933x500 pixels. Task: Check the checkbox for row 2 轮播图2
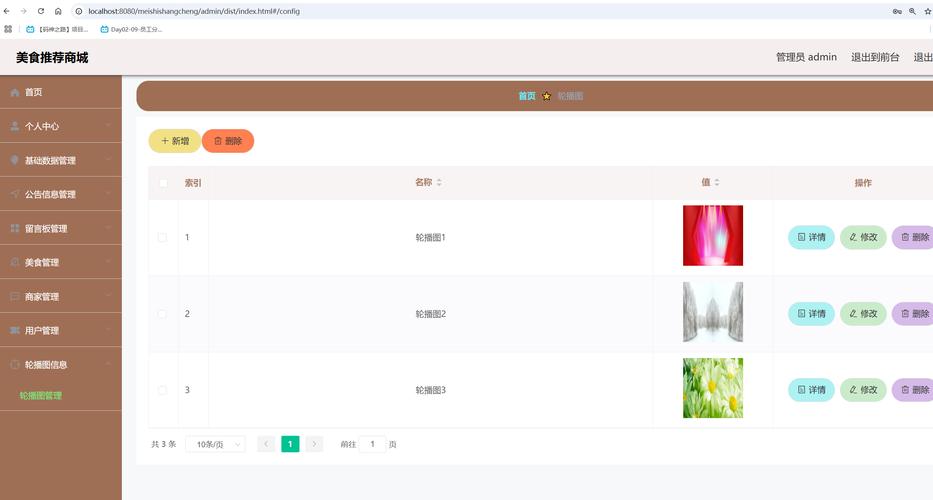click(x=162, y=314)
